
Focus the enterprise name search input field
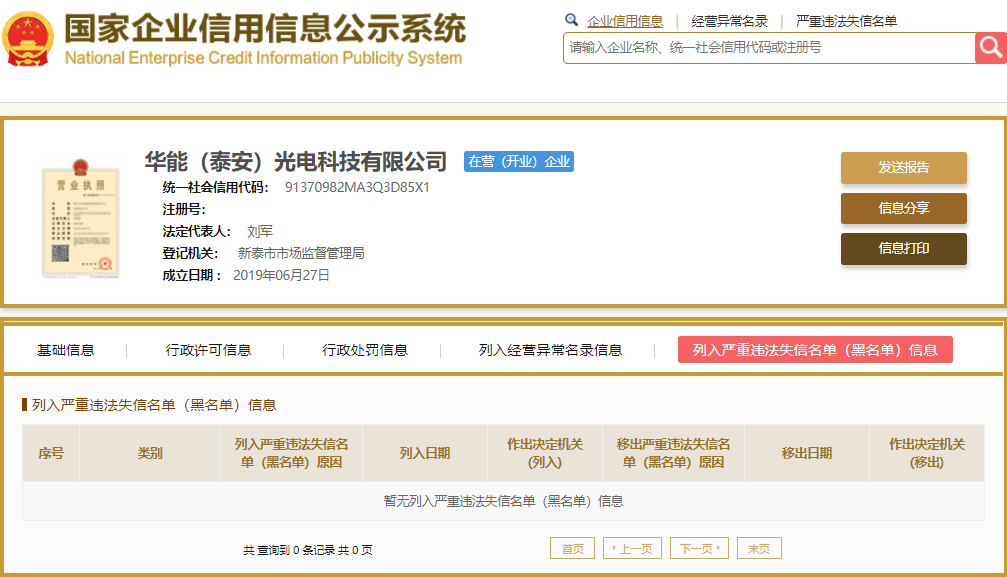(x=769, y=48)
